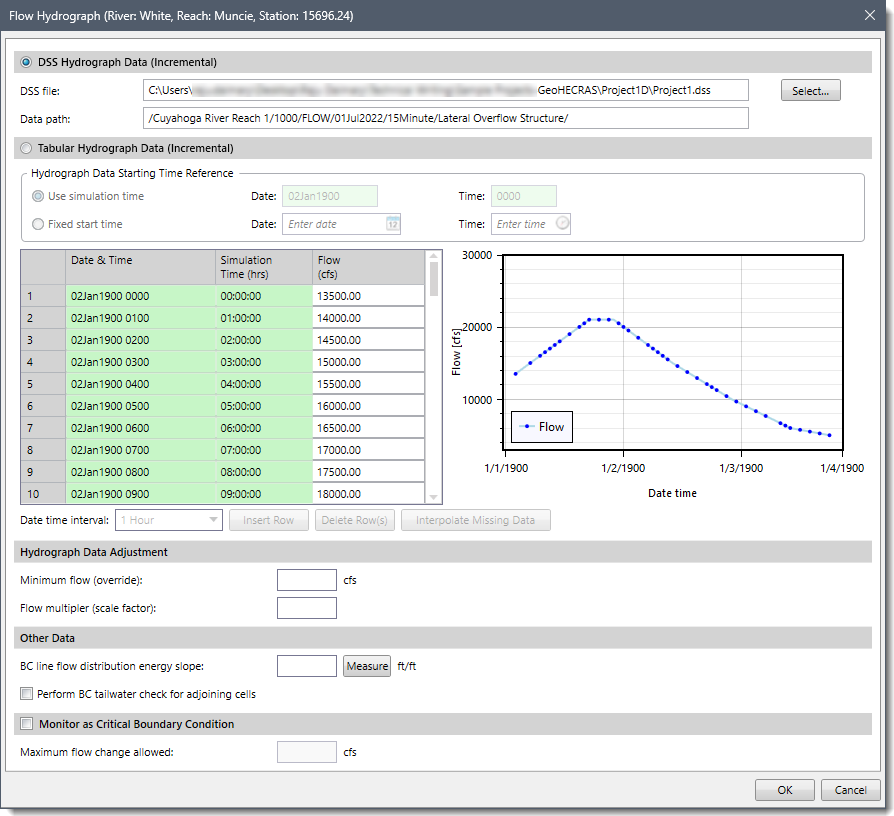This screenshot has height=816, width=894.
Task: Click table scrollbar down arrow
Action: point(433,497)
